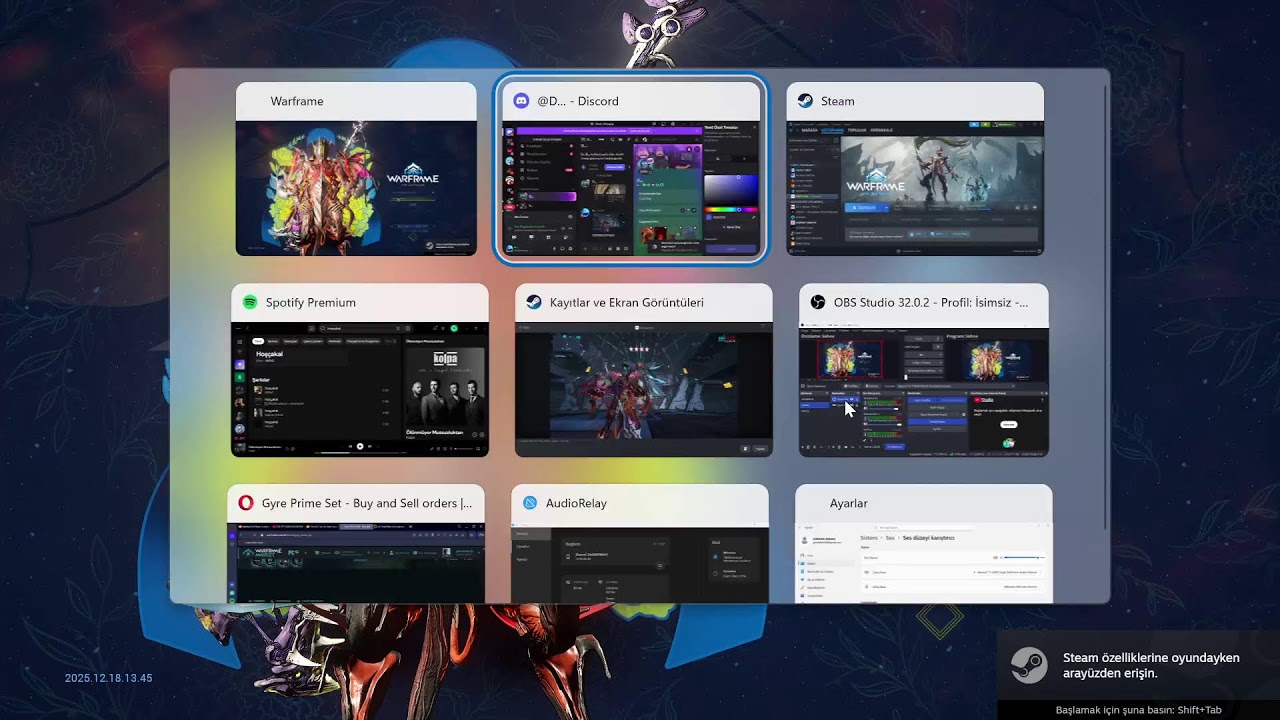Open Kayıtlar ve Ekran Görüntüleri preview

click(x=644, y=370)
